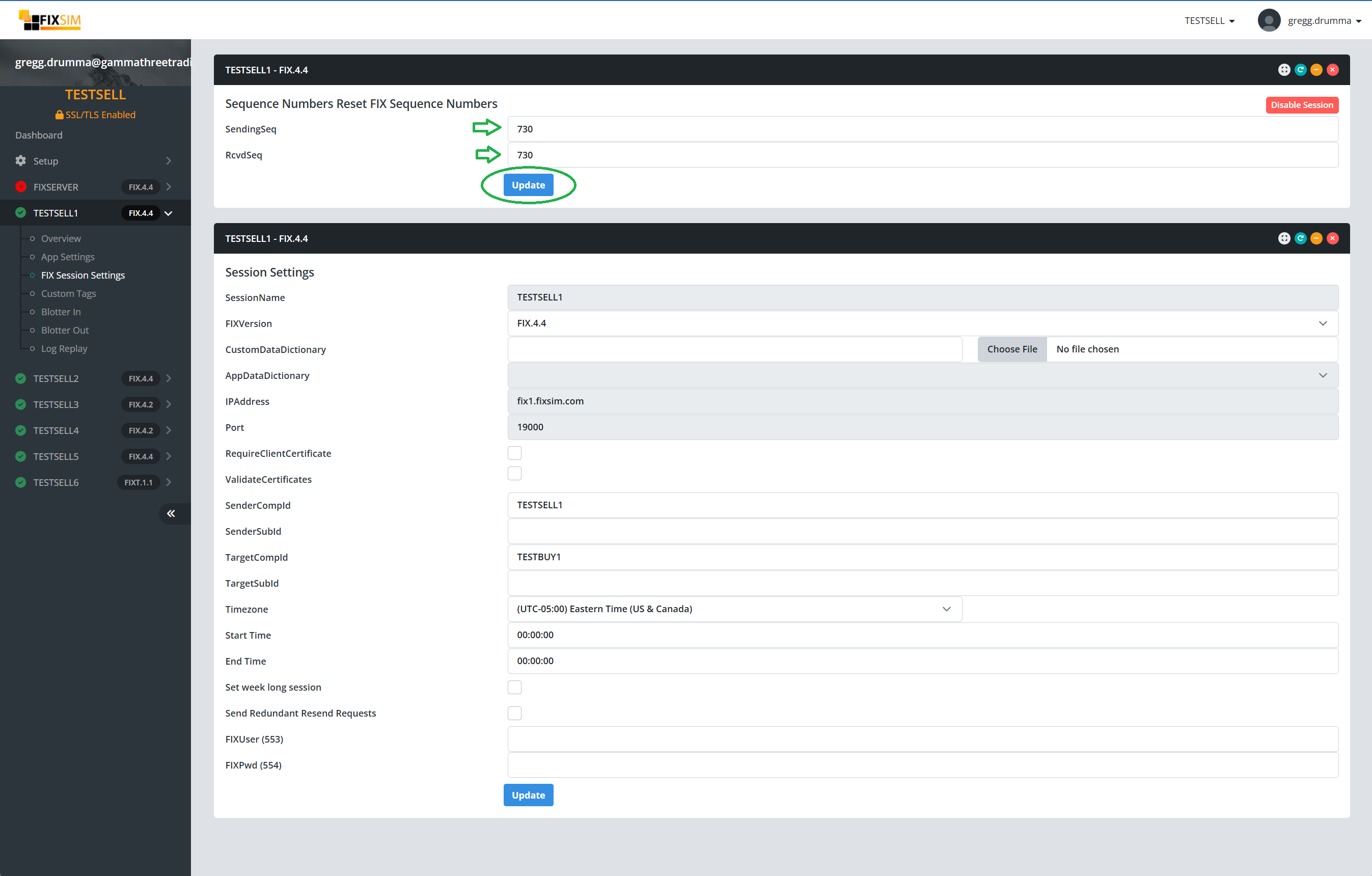
Task: Click the refresh icon in the Sequence Numbers panel header
Action: tap(1300, 70)
